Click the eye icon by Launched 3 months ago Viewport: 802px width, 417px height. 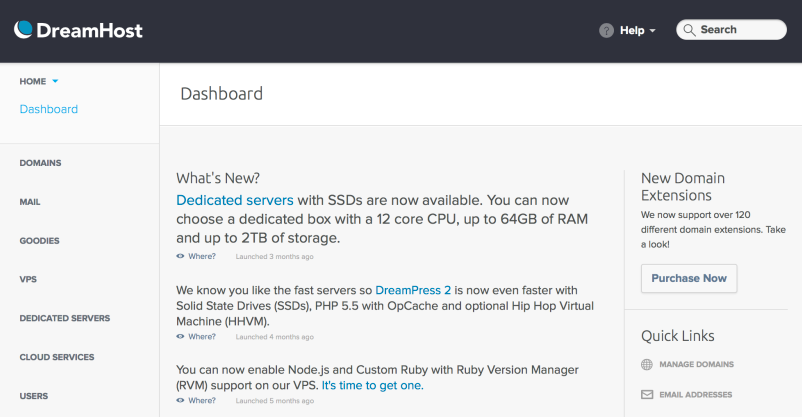click(180, 256)
